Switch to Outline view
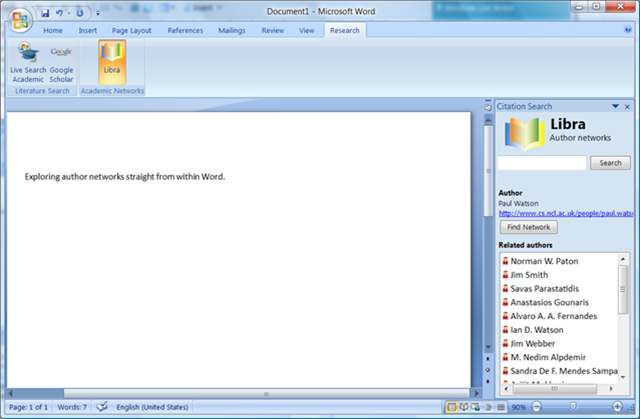640x419 pixels. point(488,407)
